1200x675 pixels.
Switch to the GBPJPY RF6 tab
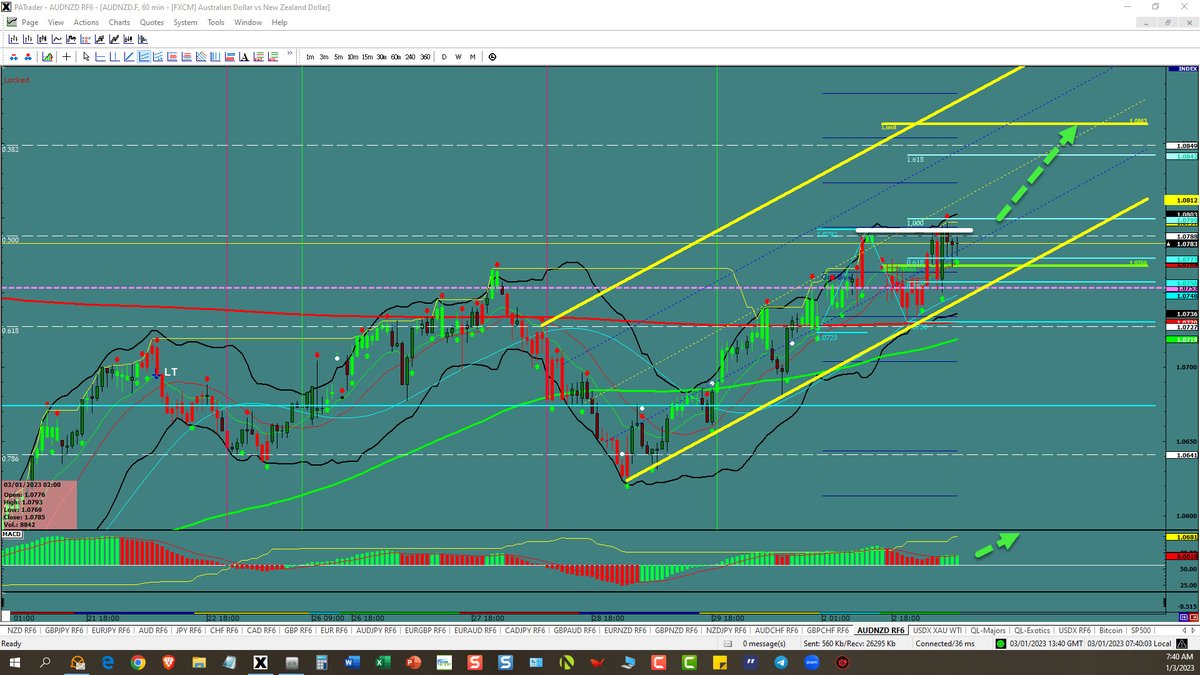coord(63,631)
